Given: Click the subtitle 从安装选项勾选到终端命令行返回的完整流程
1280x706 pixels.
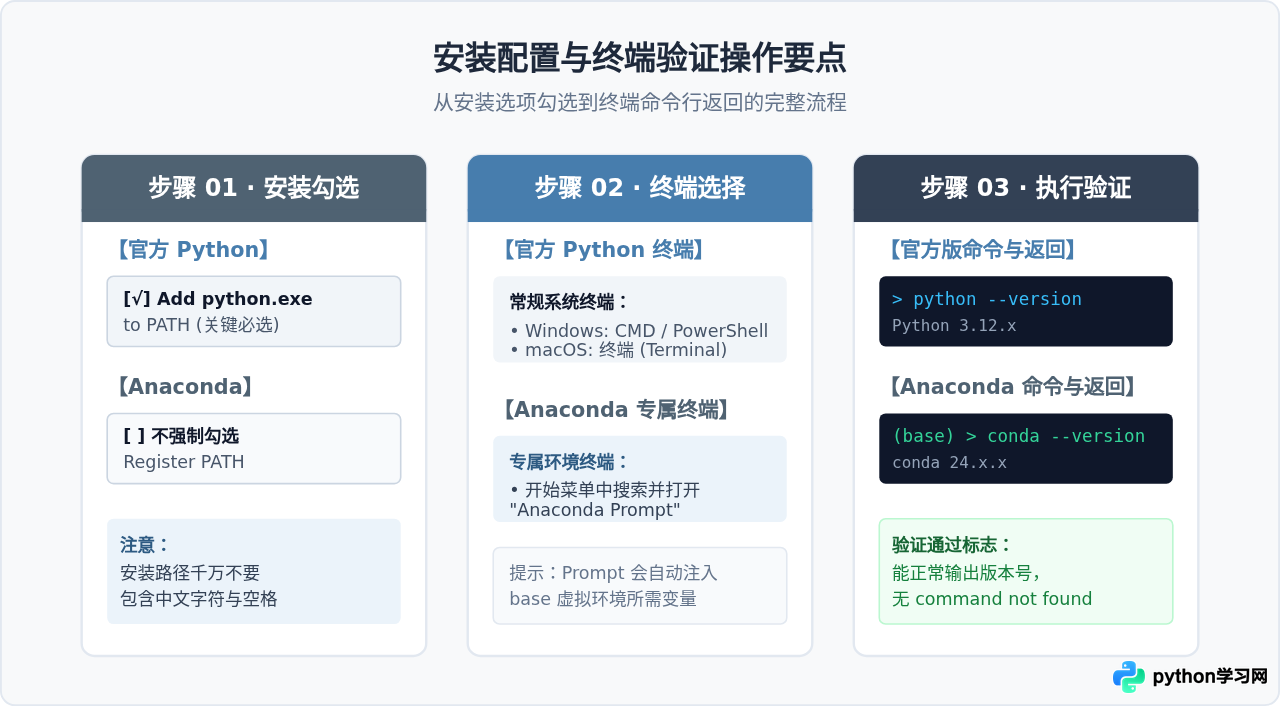Looking at the screenshot, I should pyautogui.click(x=640, y=103).
